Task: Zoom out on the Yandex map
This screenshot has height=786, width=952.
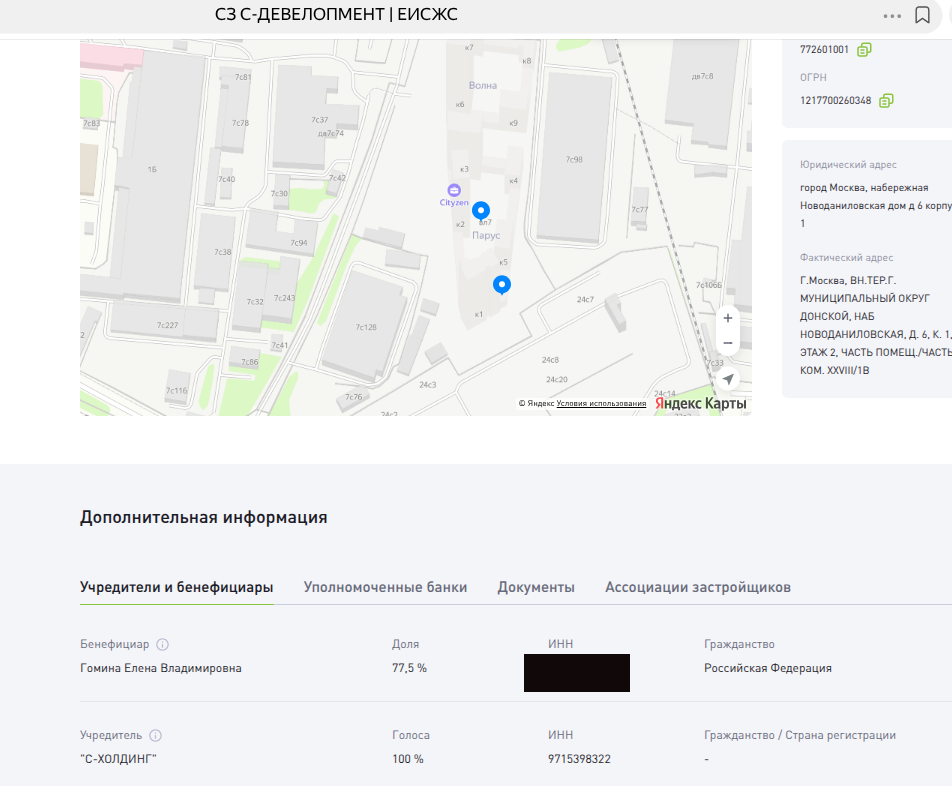Action: (728, 343)
